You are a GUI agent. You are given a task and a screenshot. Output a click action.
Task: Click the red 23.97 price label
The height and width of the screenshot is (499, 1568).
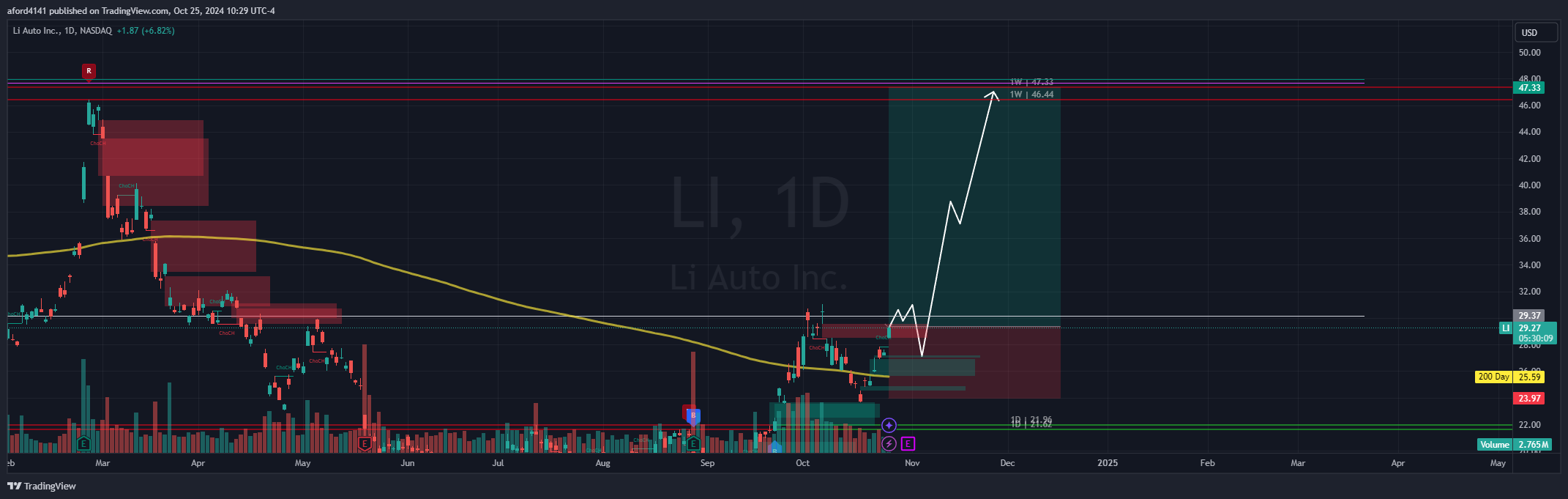point(1529,399)
